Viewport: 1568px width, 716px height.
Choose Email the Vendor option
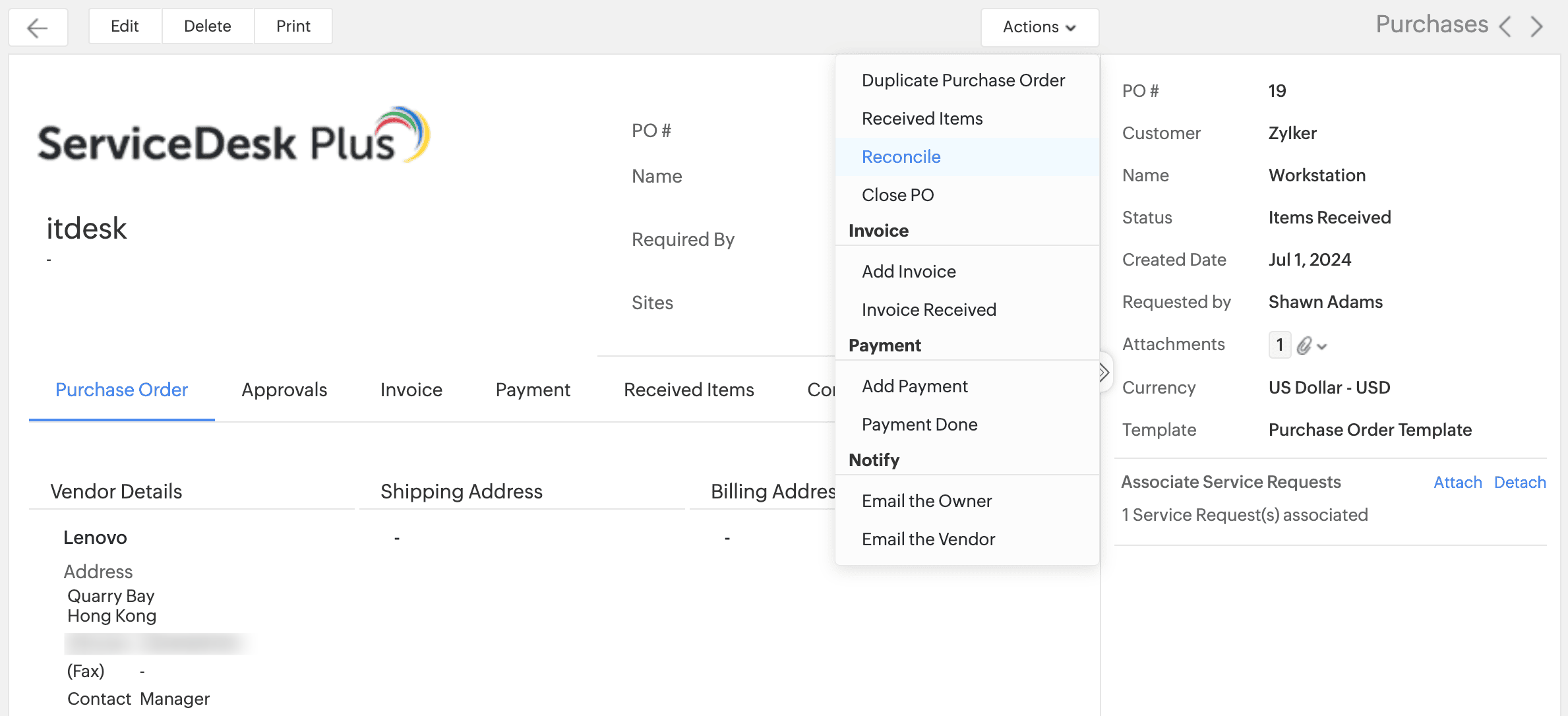click(x=928, y=539)
